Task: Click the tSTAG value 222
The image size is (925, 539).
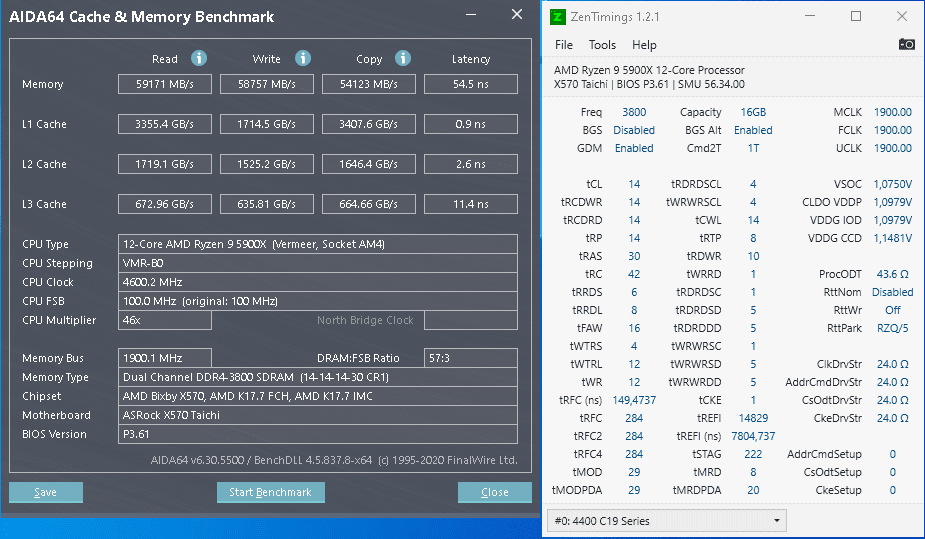Action: 753,454
